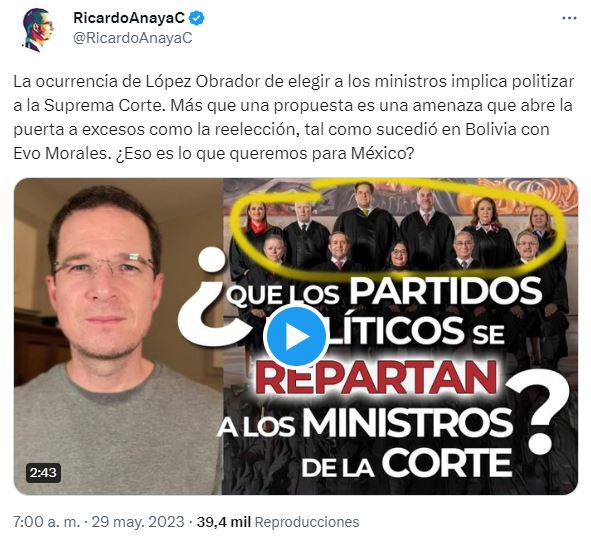Open the RicardoAnayaC profile avatar
The width and height of the screenshot is (591, 540).
pyautogui.click(x=37, y=30)
